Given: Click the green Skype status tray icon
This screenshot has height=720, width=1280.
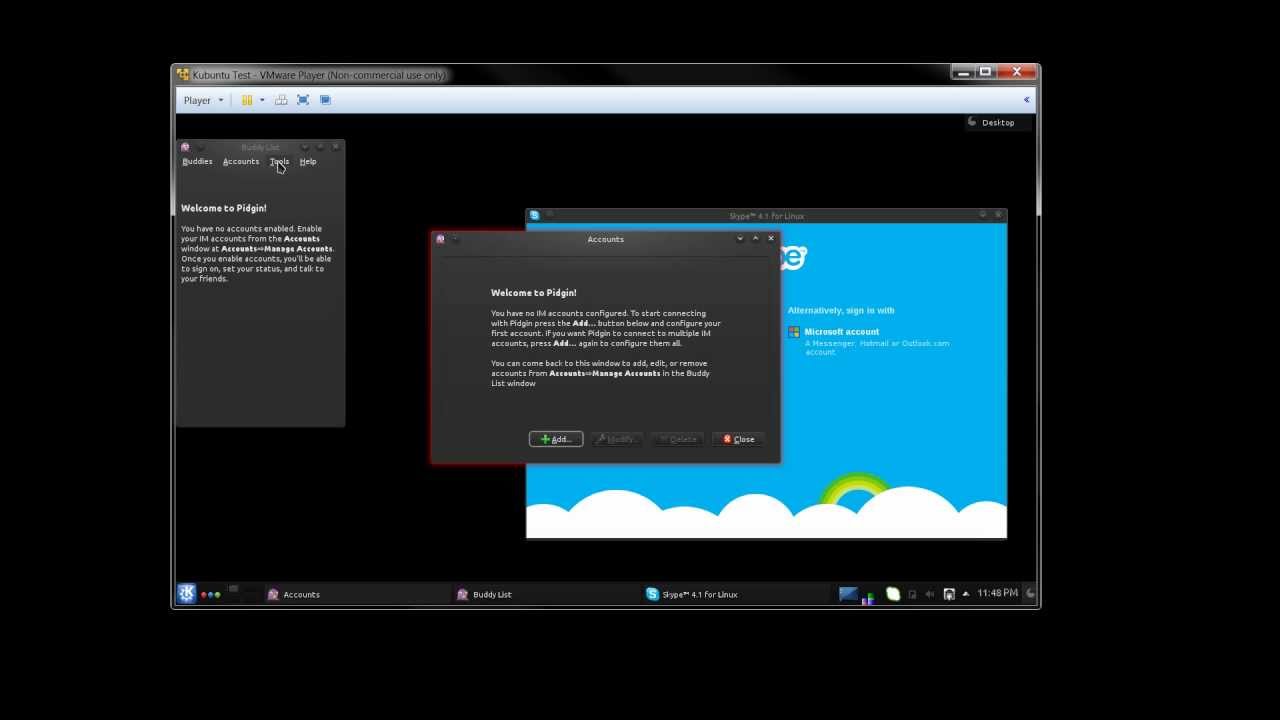Looking at the screenshot, I should [x=893, y=594].
